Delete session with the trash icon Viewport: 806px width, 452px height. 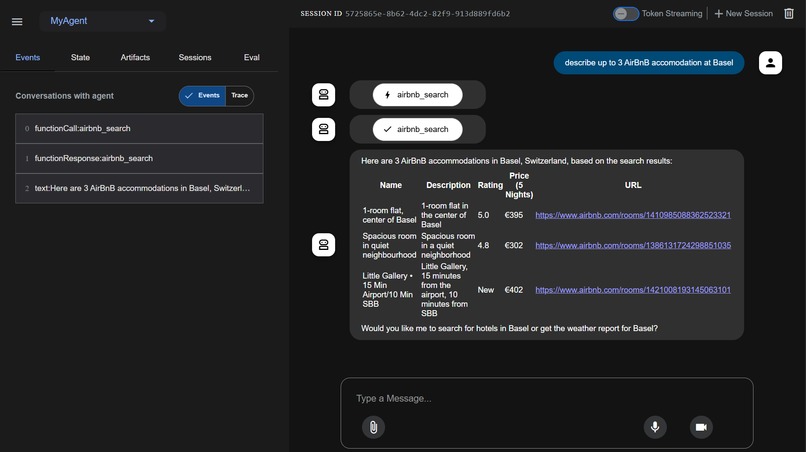[789, 14]
